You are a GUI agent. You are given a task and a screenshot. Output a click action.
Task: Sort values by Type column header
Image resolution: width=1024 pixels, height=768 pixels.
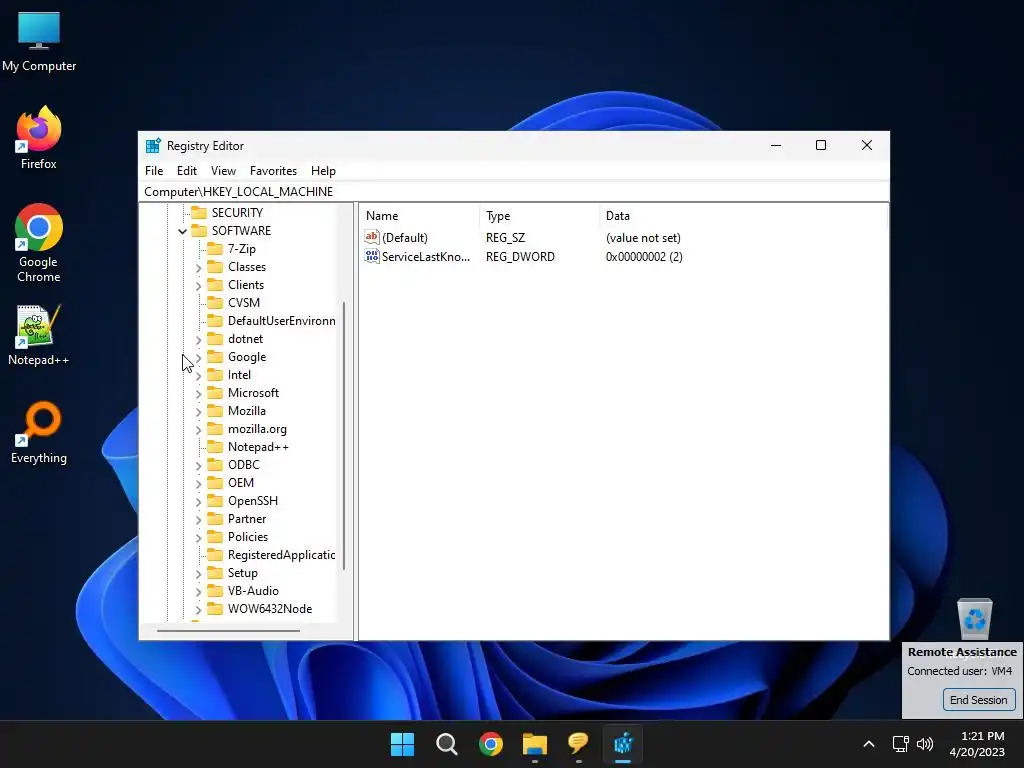coord(539,216)
